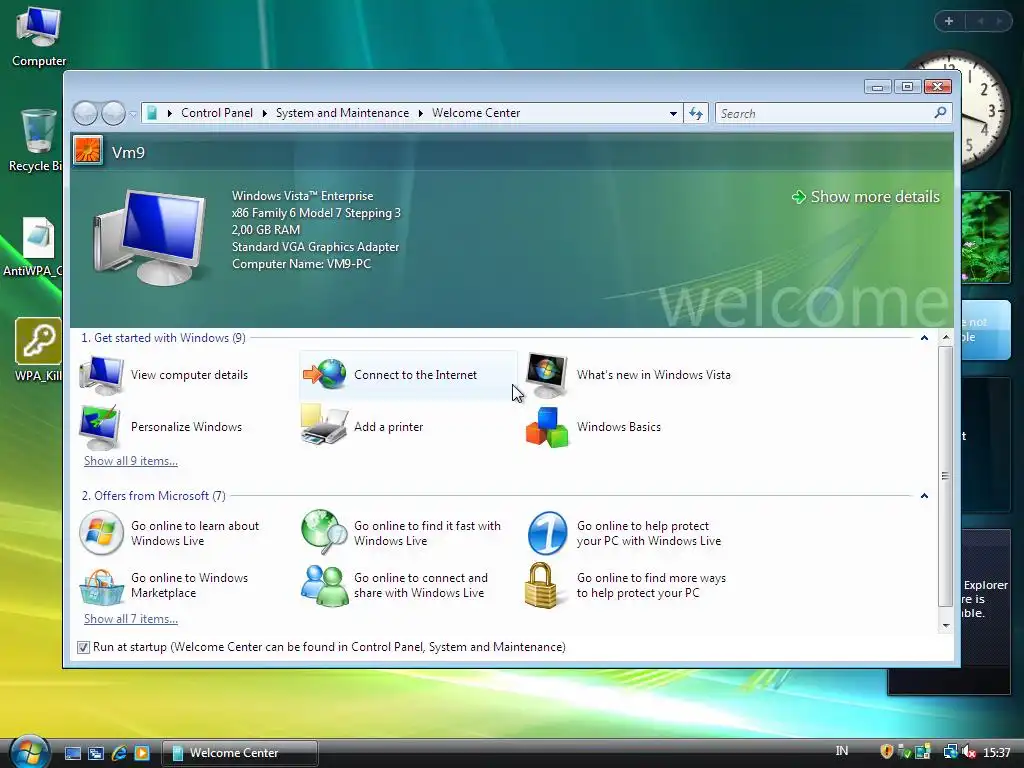This screenshot has width=1024, height=768.
Task: Click the 1. Get started with Windows (9) heading
Action: point(163,338)
